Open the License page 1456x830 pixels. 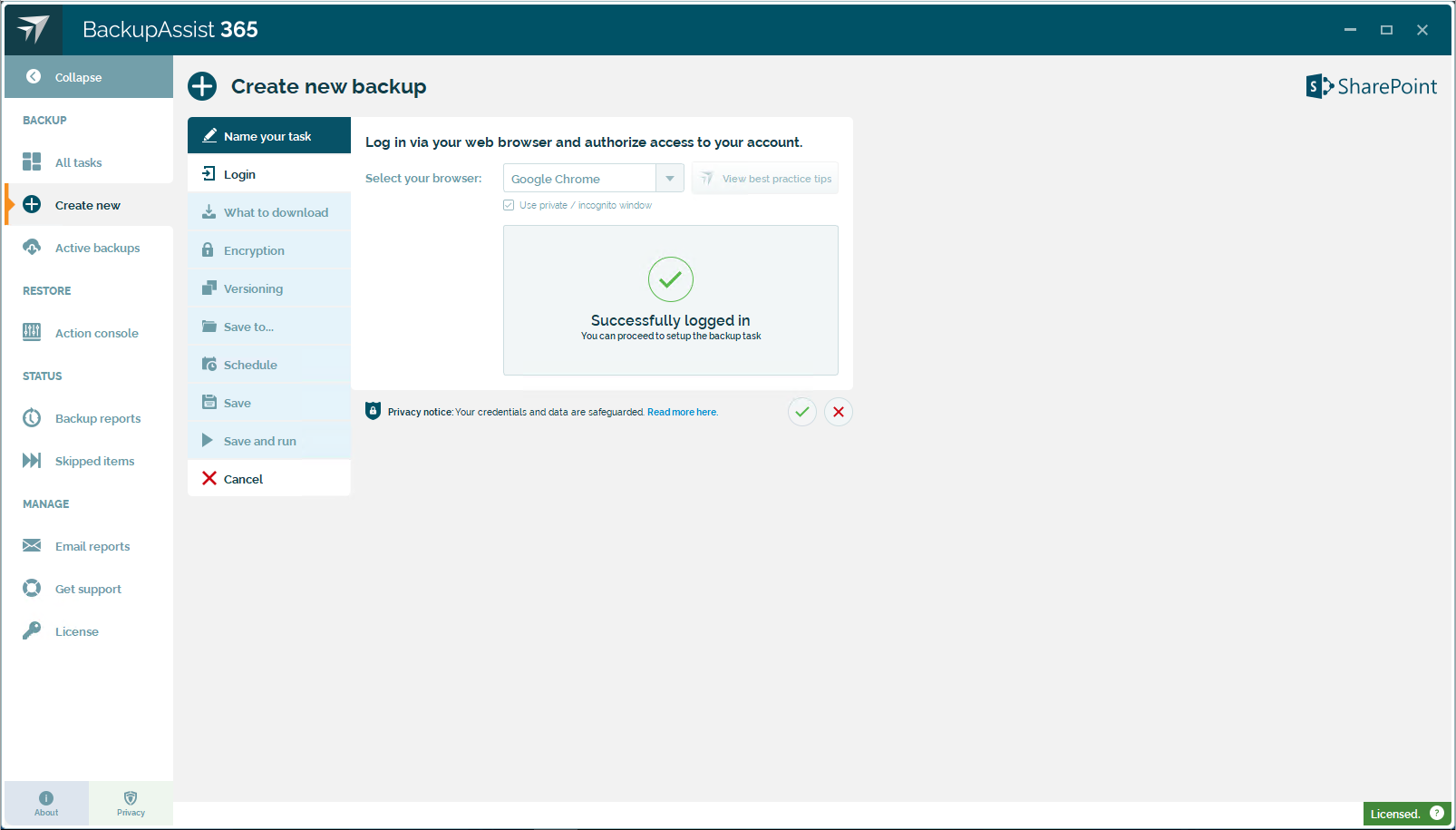click(x=89, y=631)
